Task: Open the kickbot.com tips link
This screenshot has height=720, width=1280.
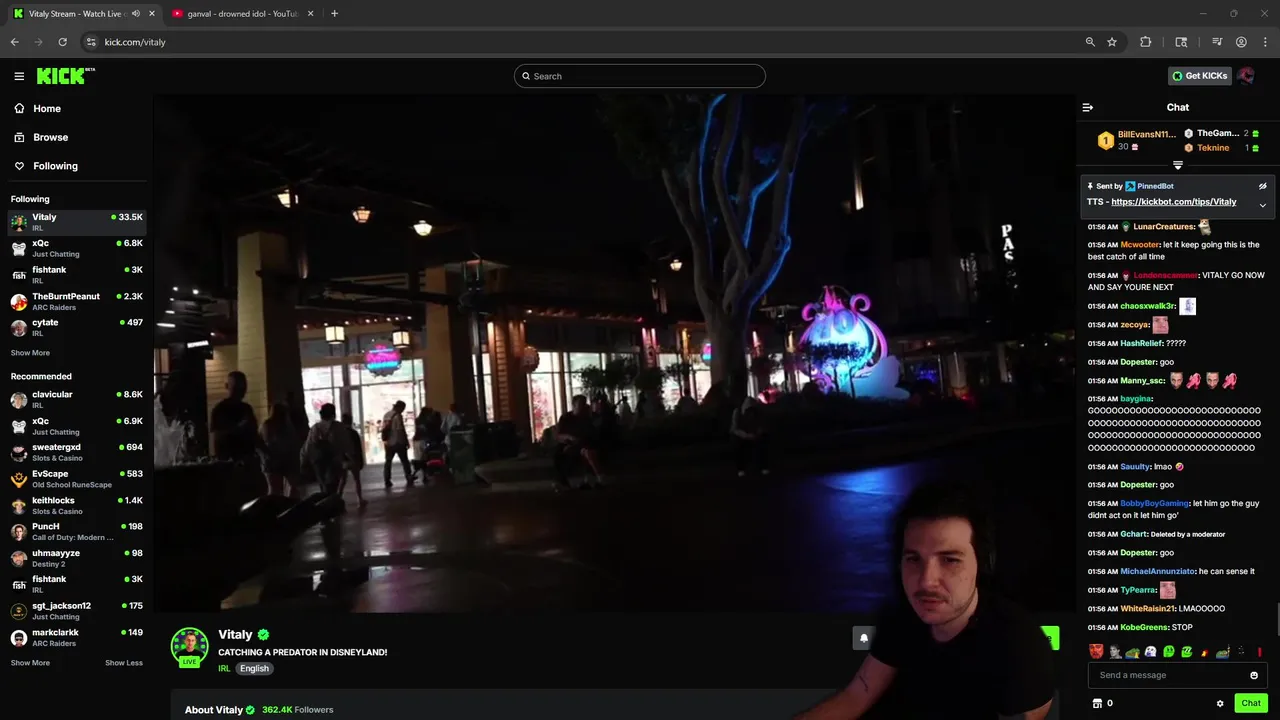Action: (x=1174, y=202)
